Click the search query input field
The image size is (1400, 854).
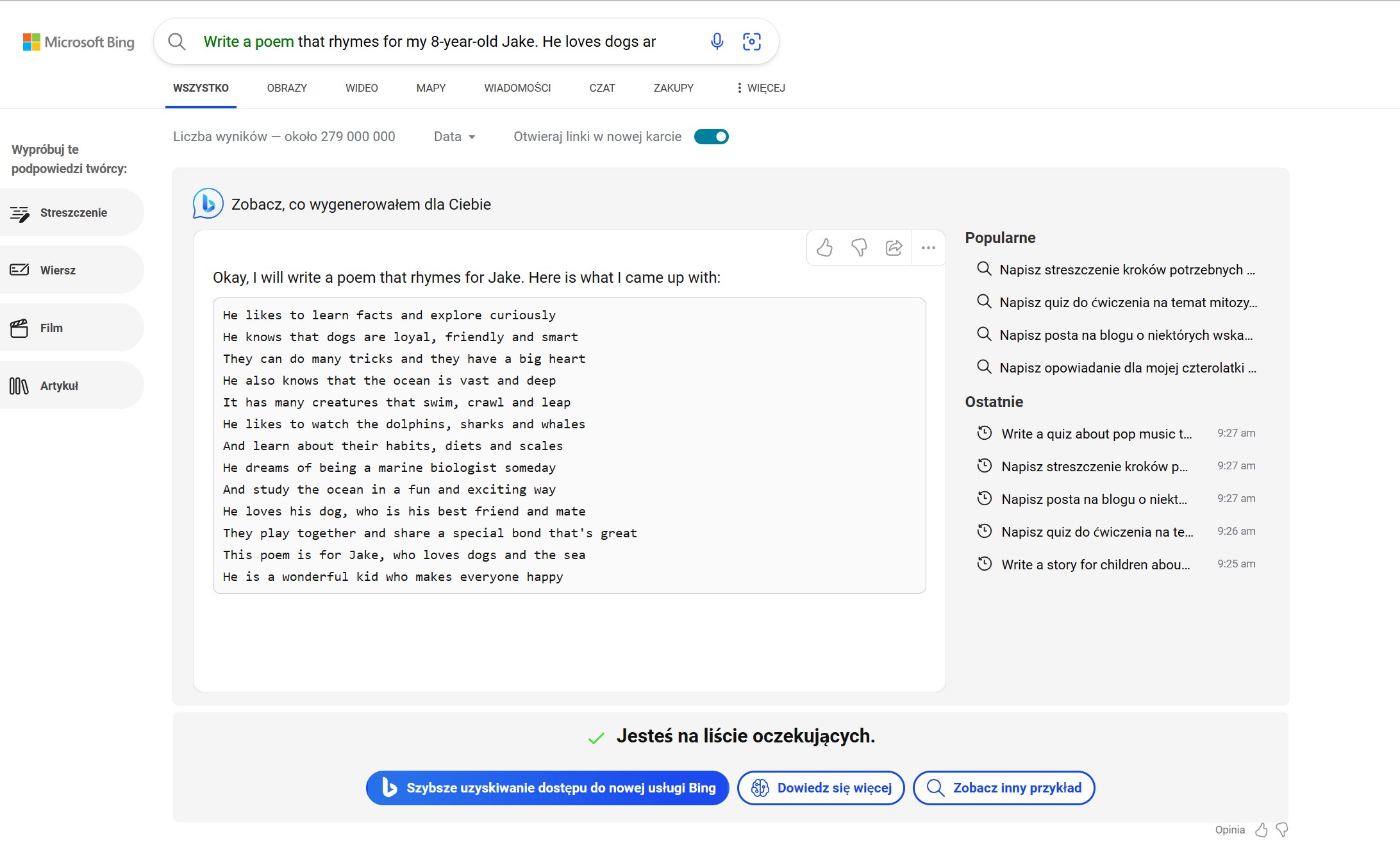coord(429,42)
